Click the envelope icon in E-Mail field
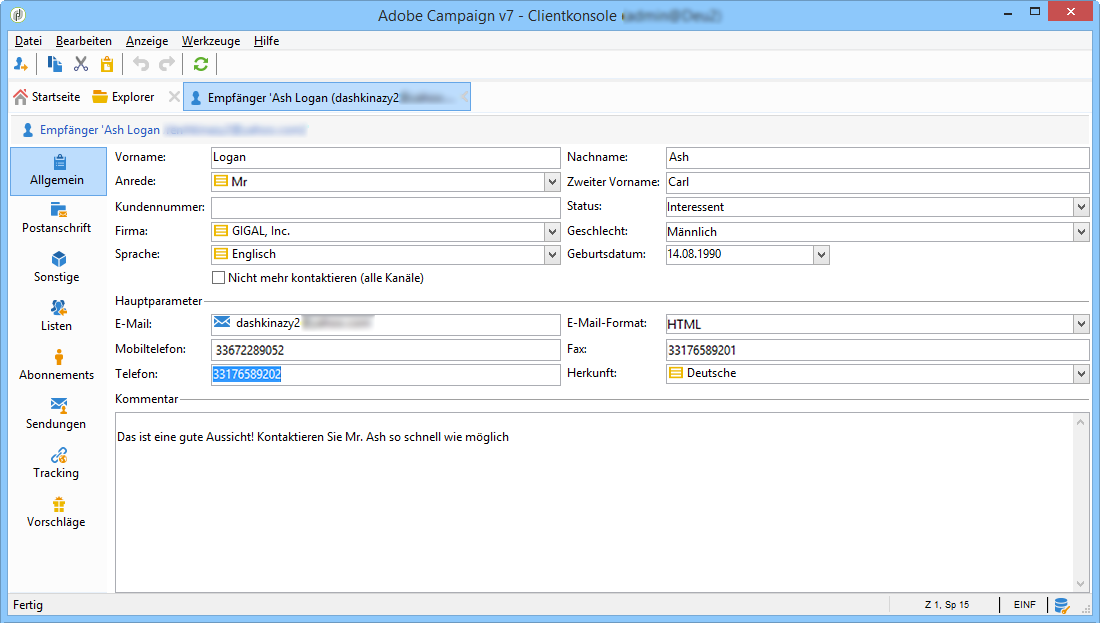The height and width of the screenshot is (623, 1100). [x=222, y=322]
